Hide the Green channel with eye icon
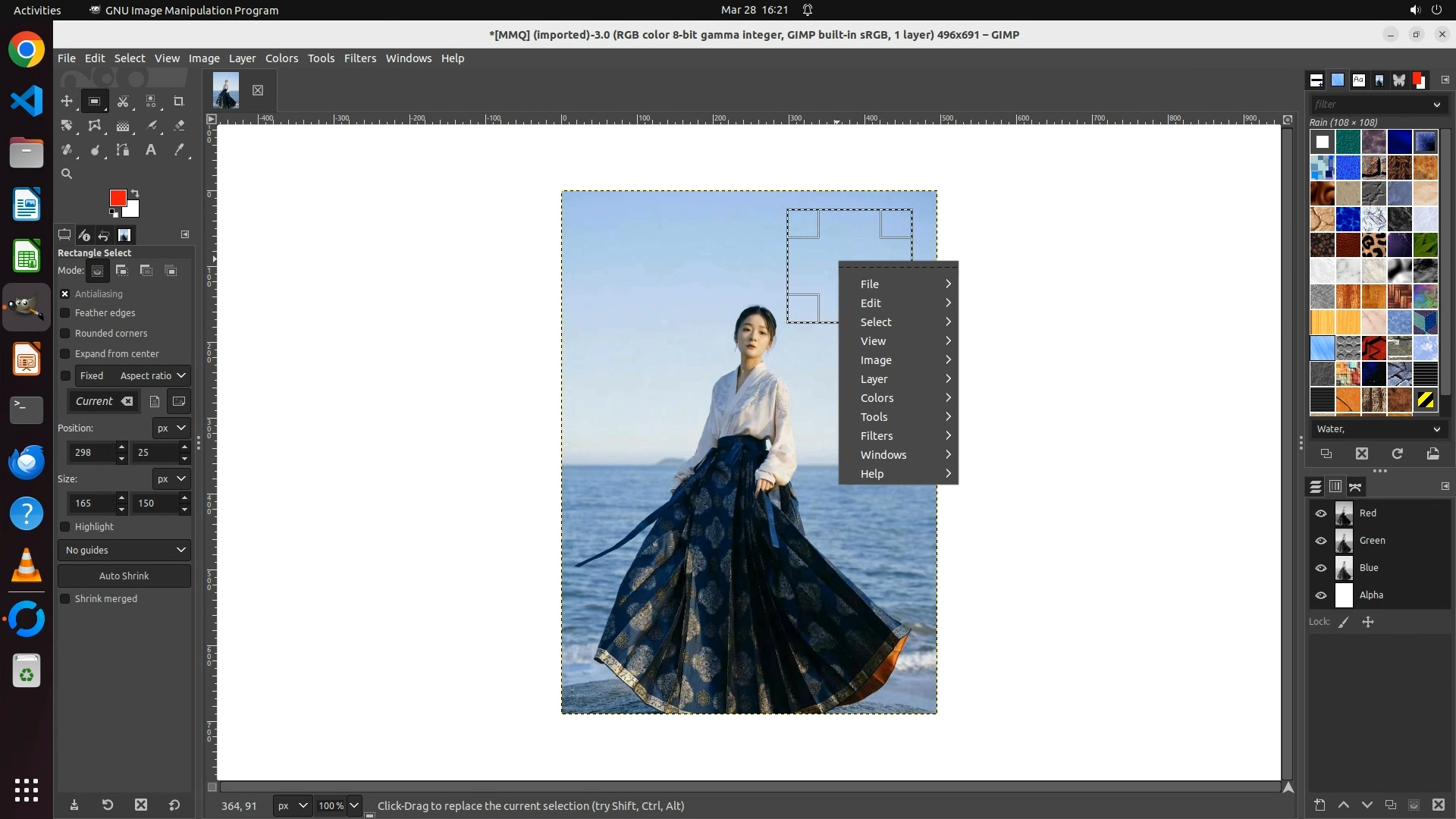1456x819 pixels. pyautogui.click(x=1321, y=541)
